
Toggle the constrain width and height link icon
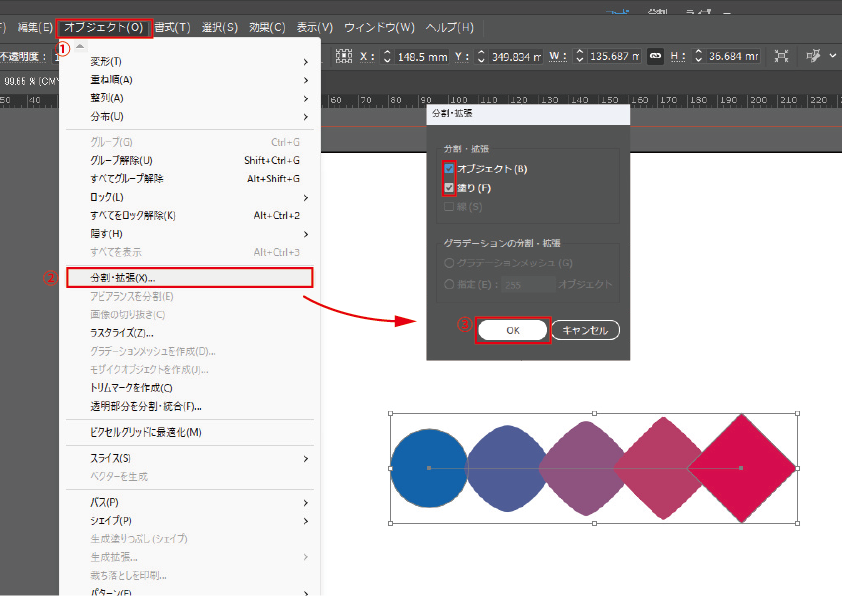click(x=656, y=56)
